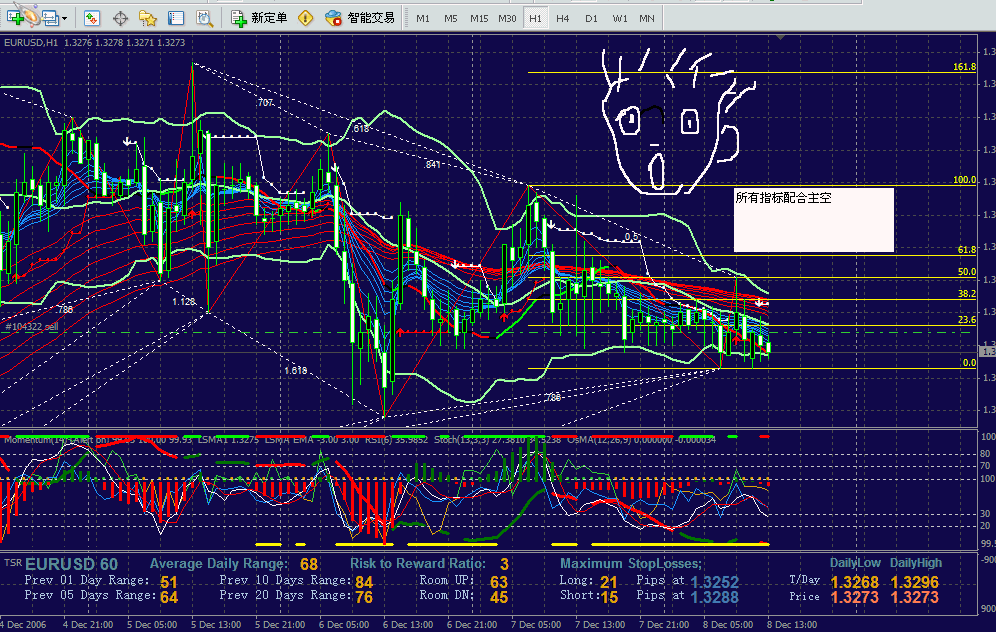Choose the MN monthly timeframe
996x632 pixels.
(x=647, y=18)
